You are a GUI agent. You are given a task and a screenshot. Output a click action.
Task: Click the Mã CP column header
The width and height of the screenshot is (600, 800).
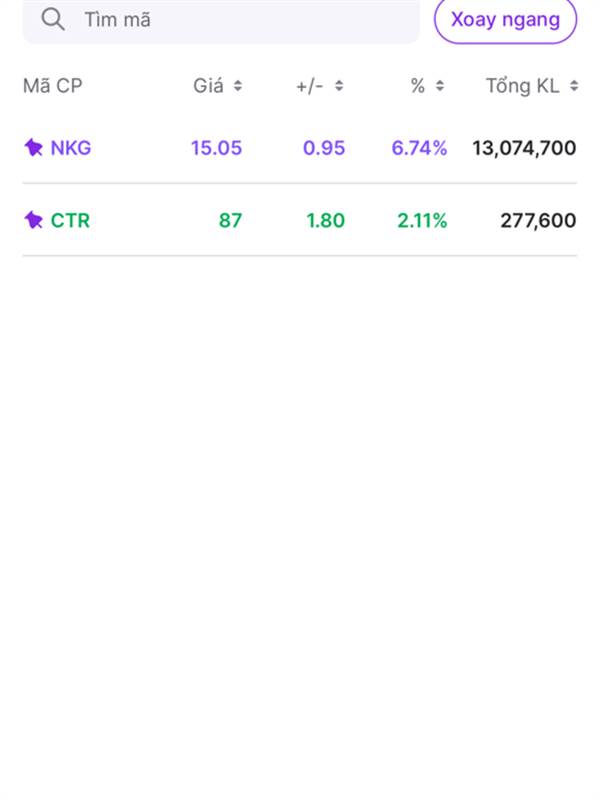[52, 86]
